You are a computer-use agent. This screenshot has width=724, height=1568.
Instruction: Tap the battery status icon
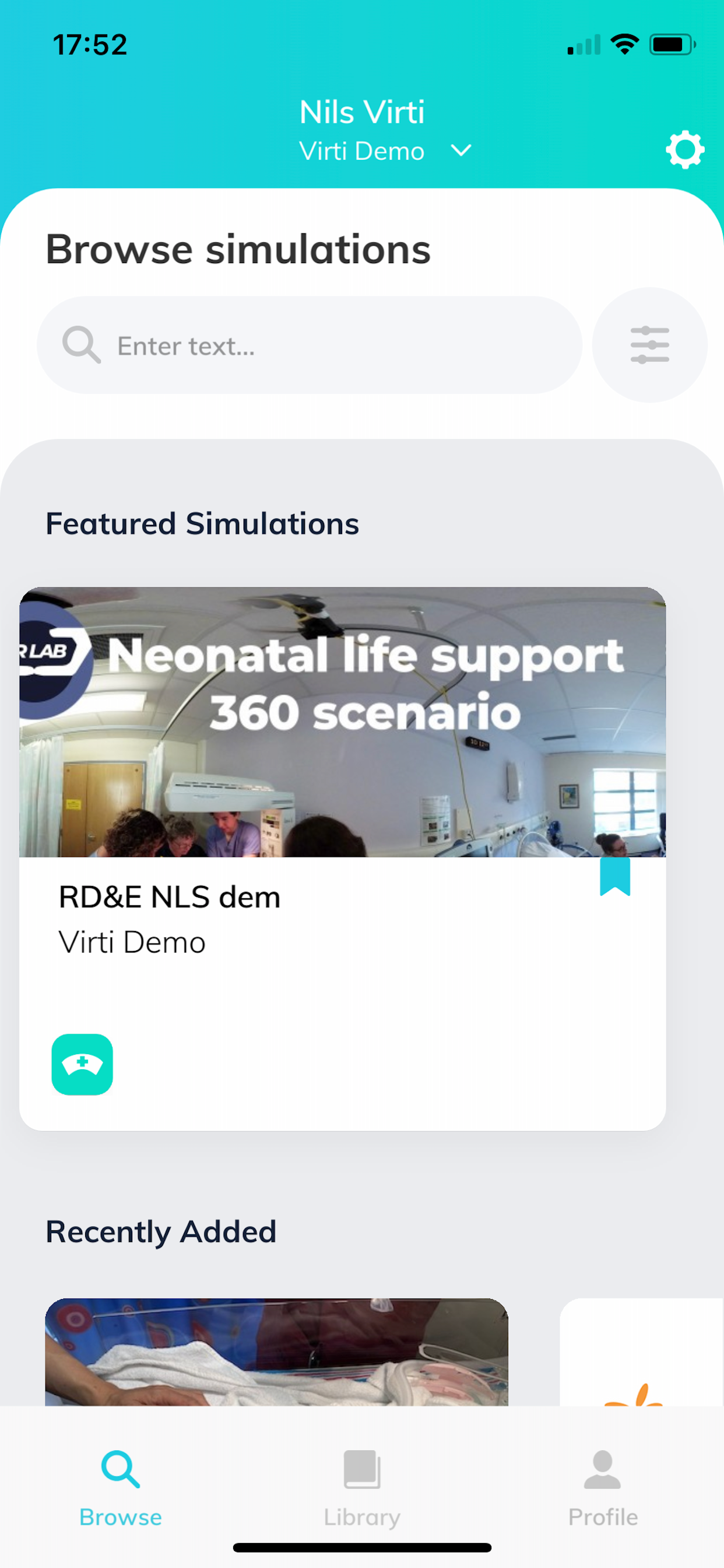click(x=672, y=44)
